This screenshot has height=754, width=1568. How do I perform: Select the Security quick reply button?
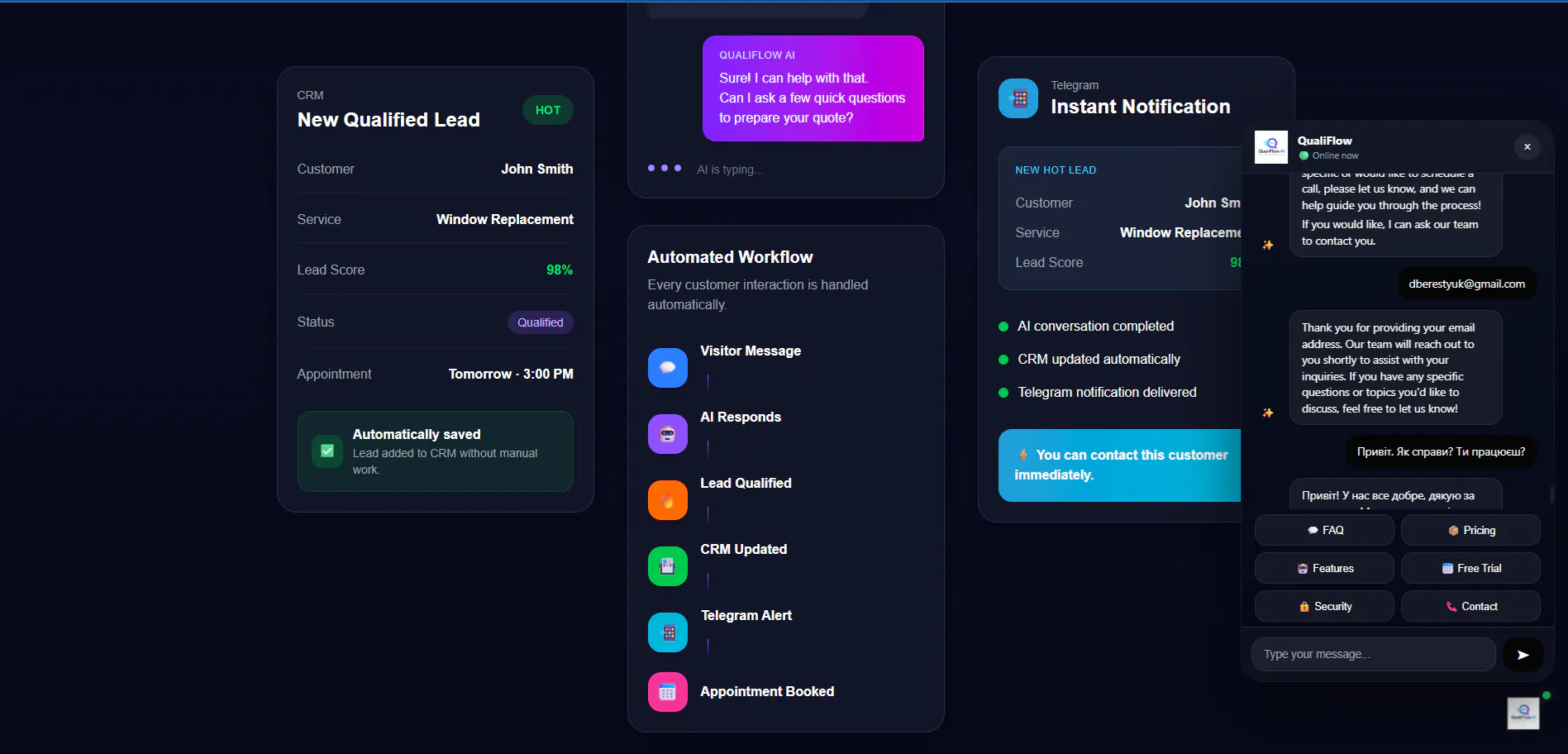tap(1324, 606)
